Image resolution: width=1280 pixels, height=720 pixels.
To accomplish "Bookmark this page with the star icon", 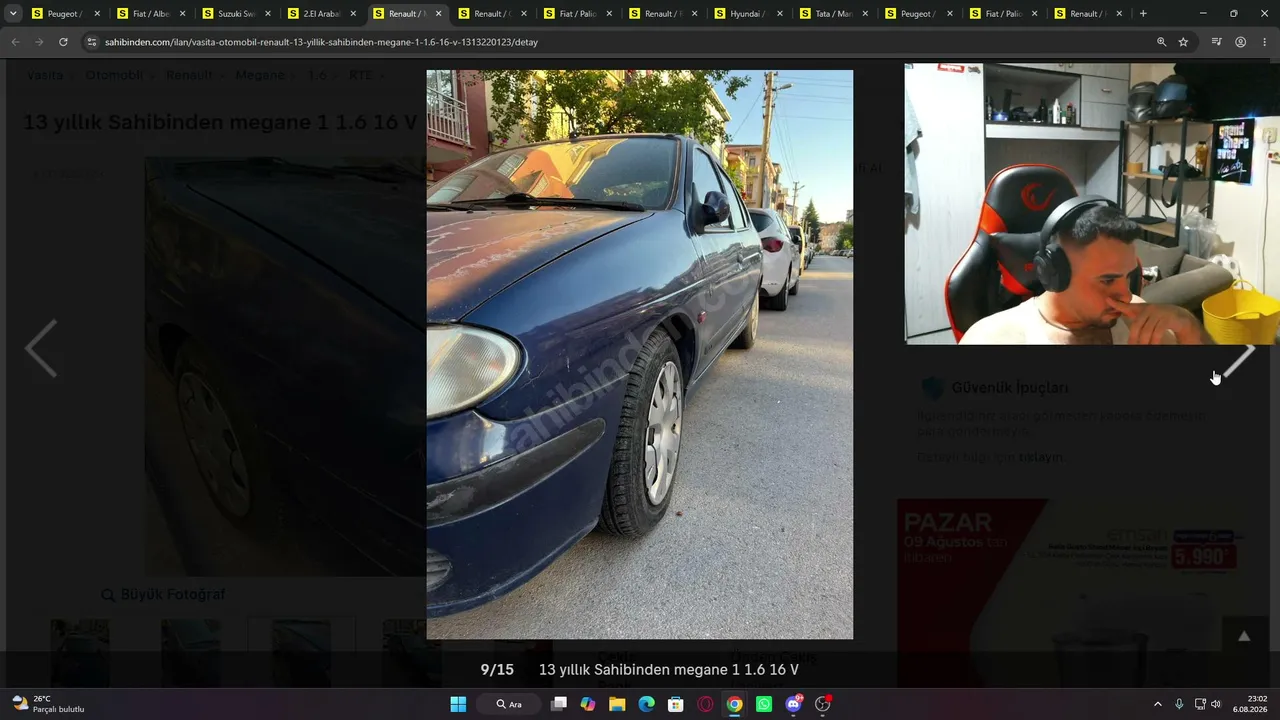I will 1183,42.
